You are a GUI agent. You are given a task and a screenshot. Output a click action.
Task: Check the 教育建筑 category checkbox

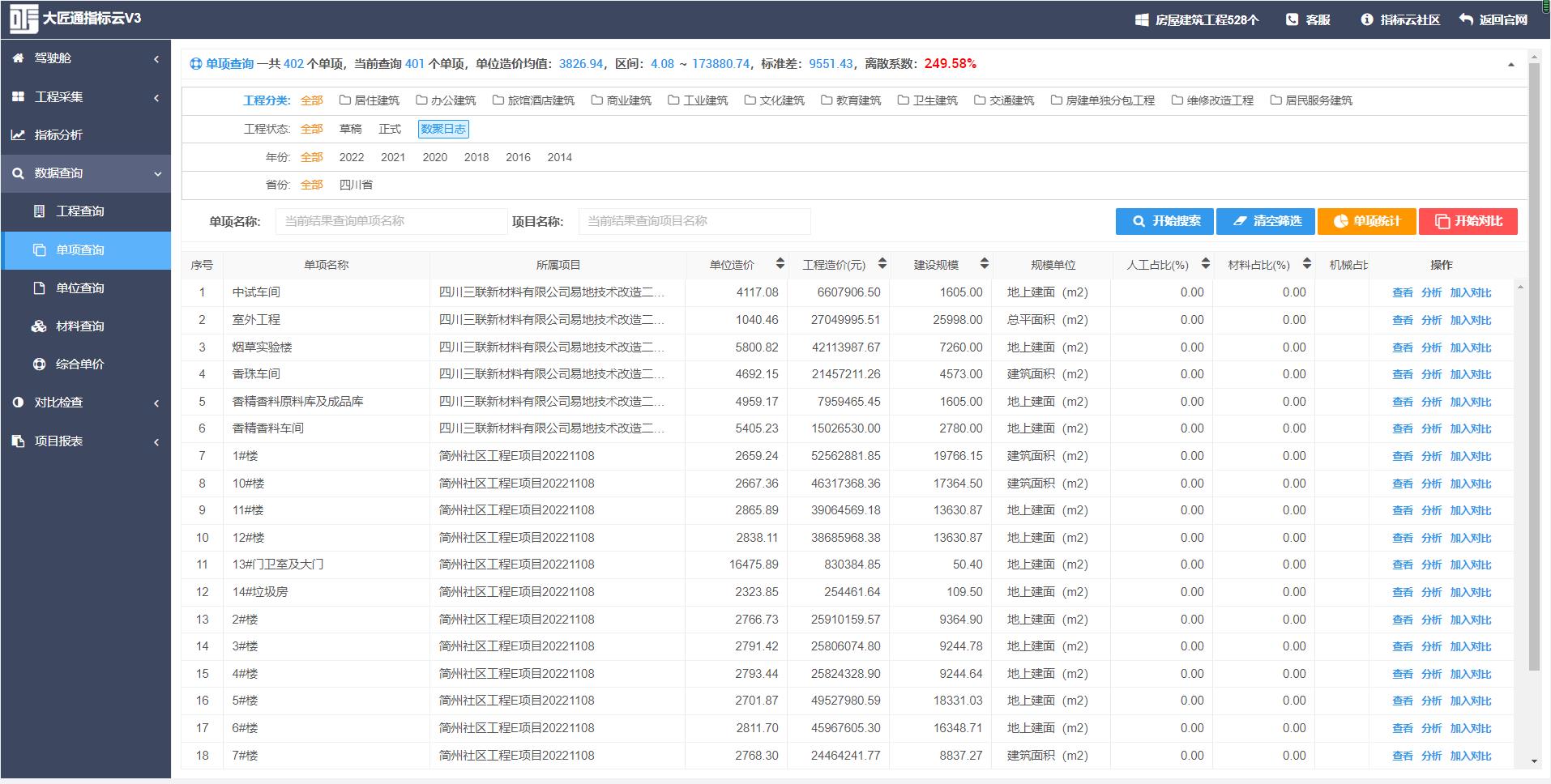click(x=827, y=100)
